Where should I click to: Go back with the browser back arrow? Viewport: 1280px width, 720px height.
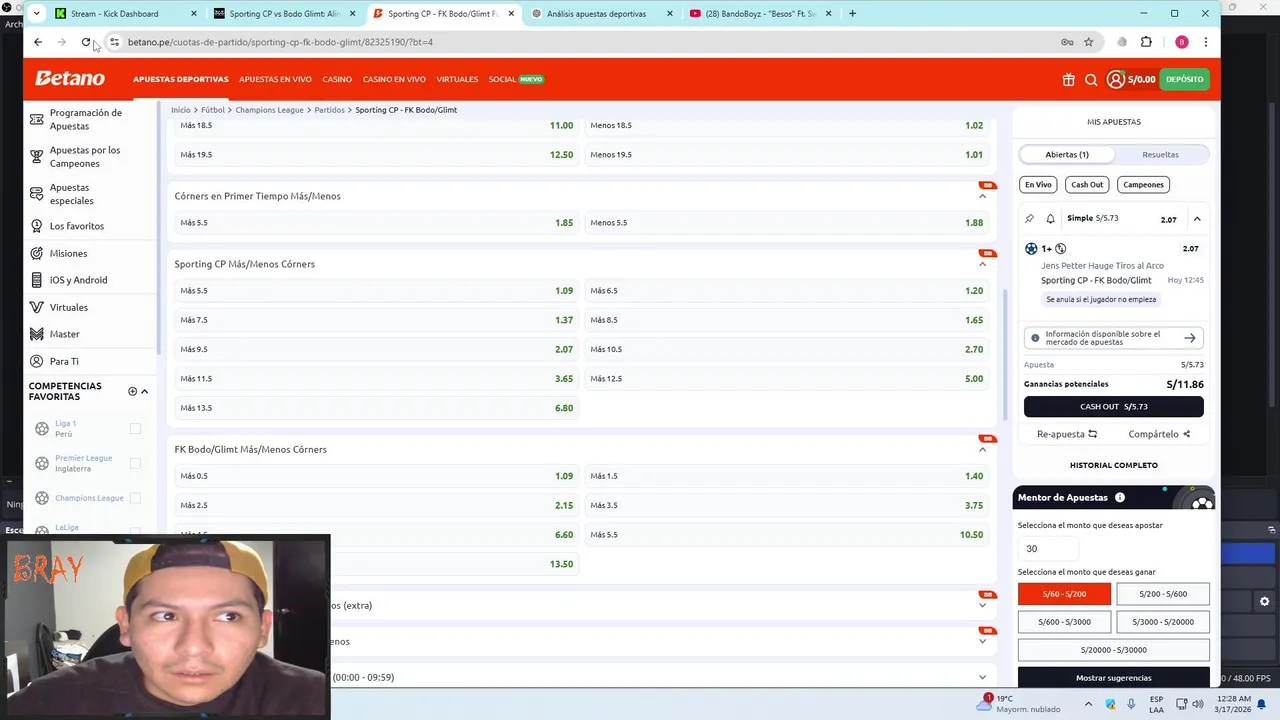(38, 42)
